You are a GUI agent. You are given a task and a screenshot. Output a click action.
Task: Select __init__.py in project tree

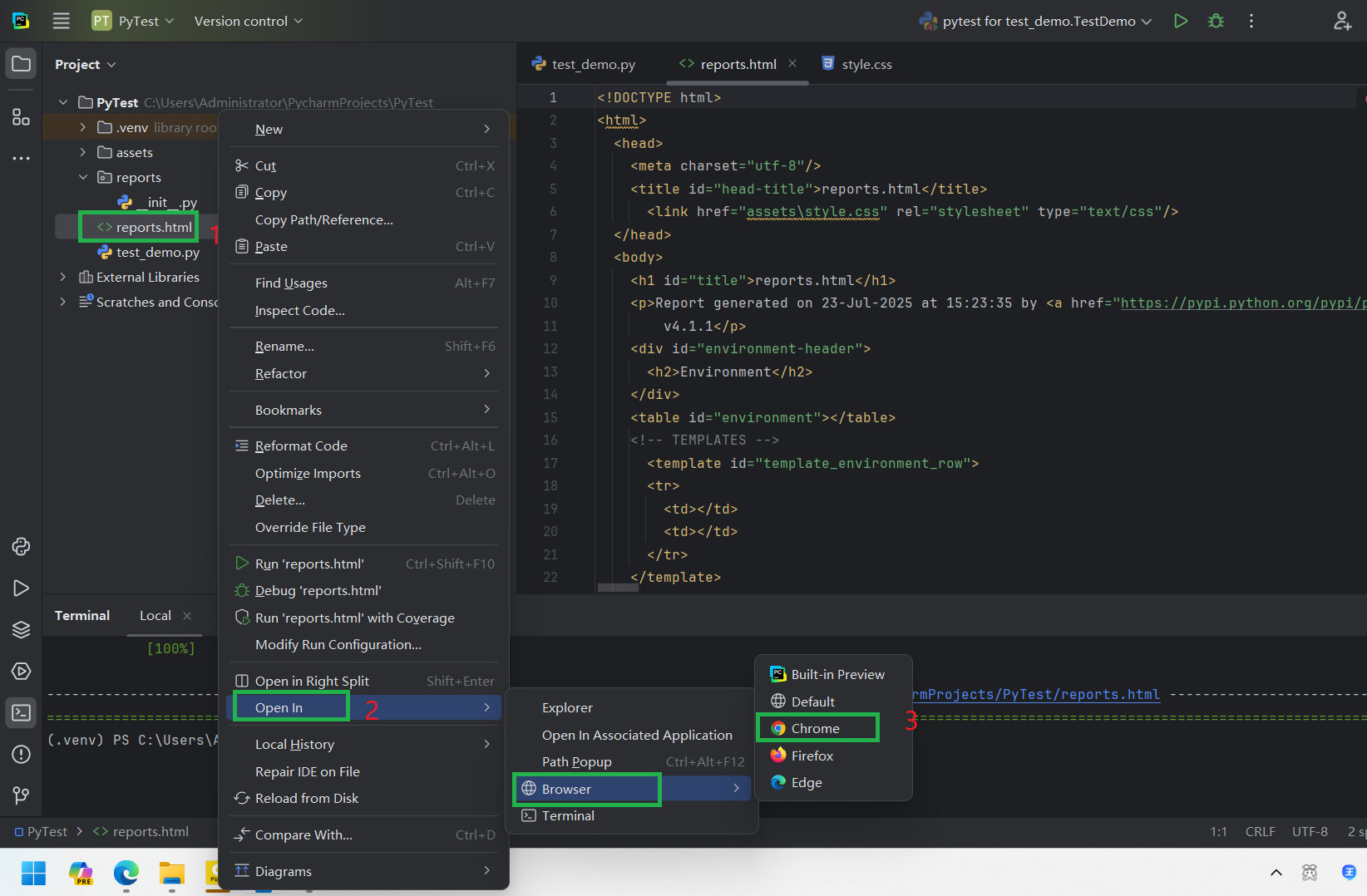pyautogui.click(x=158, y=202)
